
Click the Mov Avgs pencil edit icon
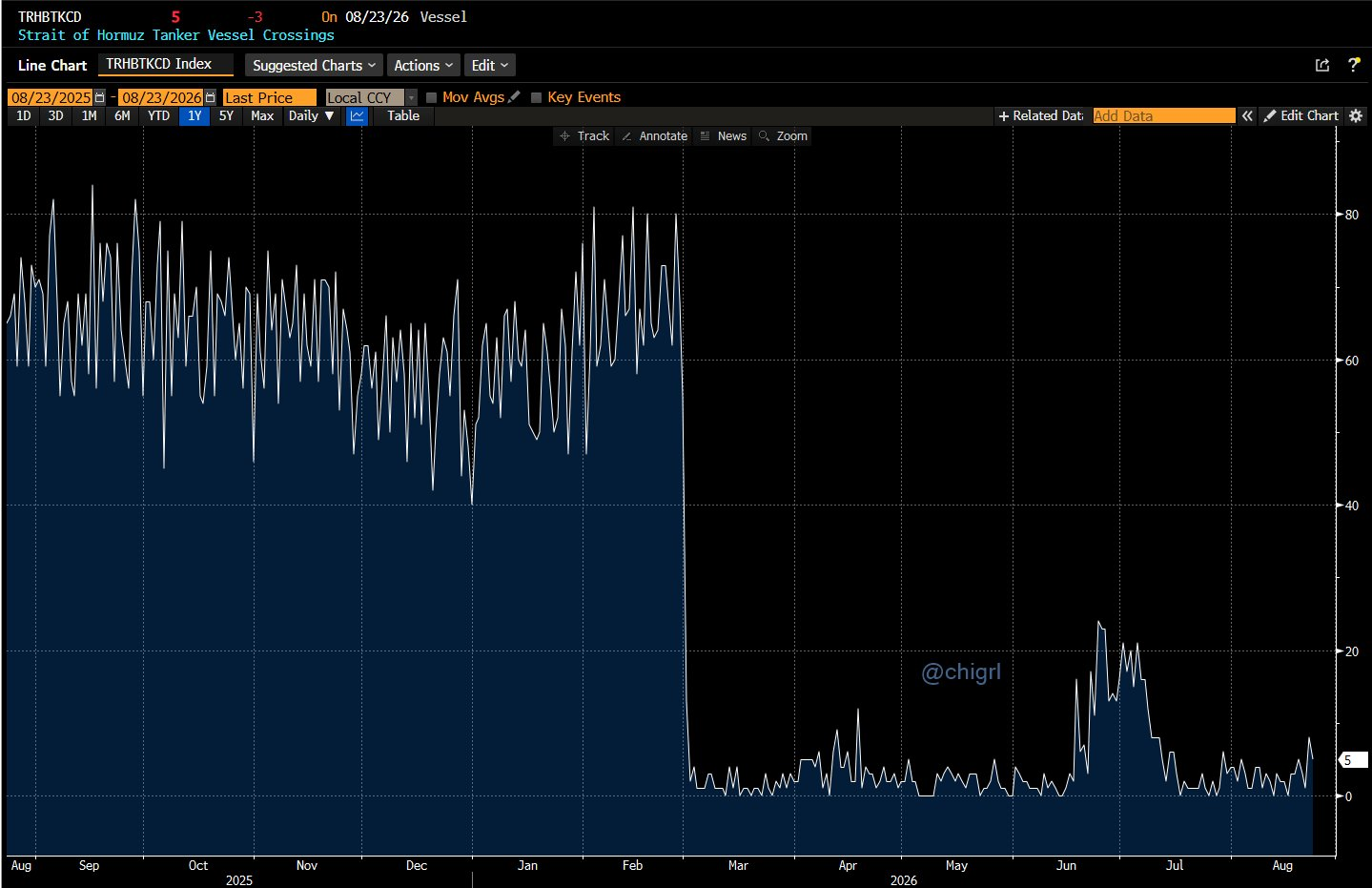point(514,97)
